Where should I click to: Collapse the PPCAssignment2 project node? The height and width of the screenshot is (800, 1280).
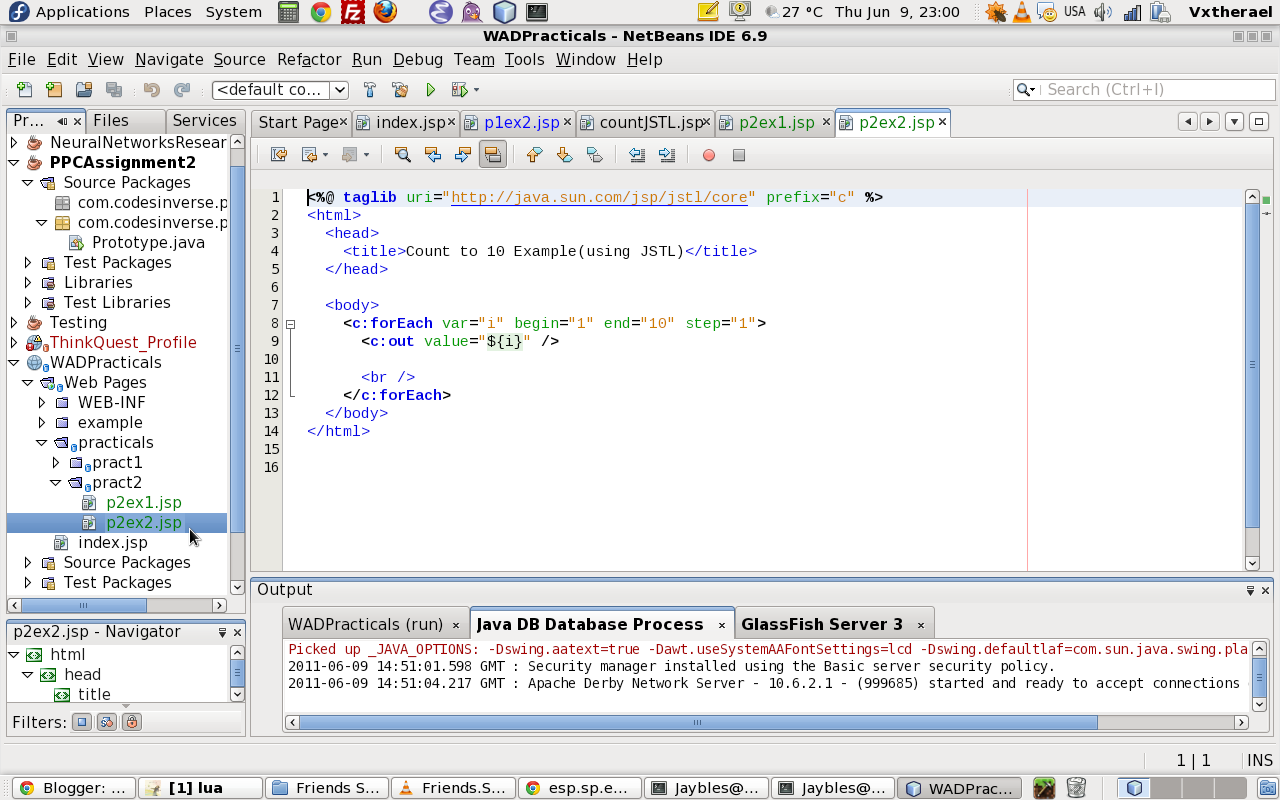click(x=14, y=162)
